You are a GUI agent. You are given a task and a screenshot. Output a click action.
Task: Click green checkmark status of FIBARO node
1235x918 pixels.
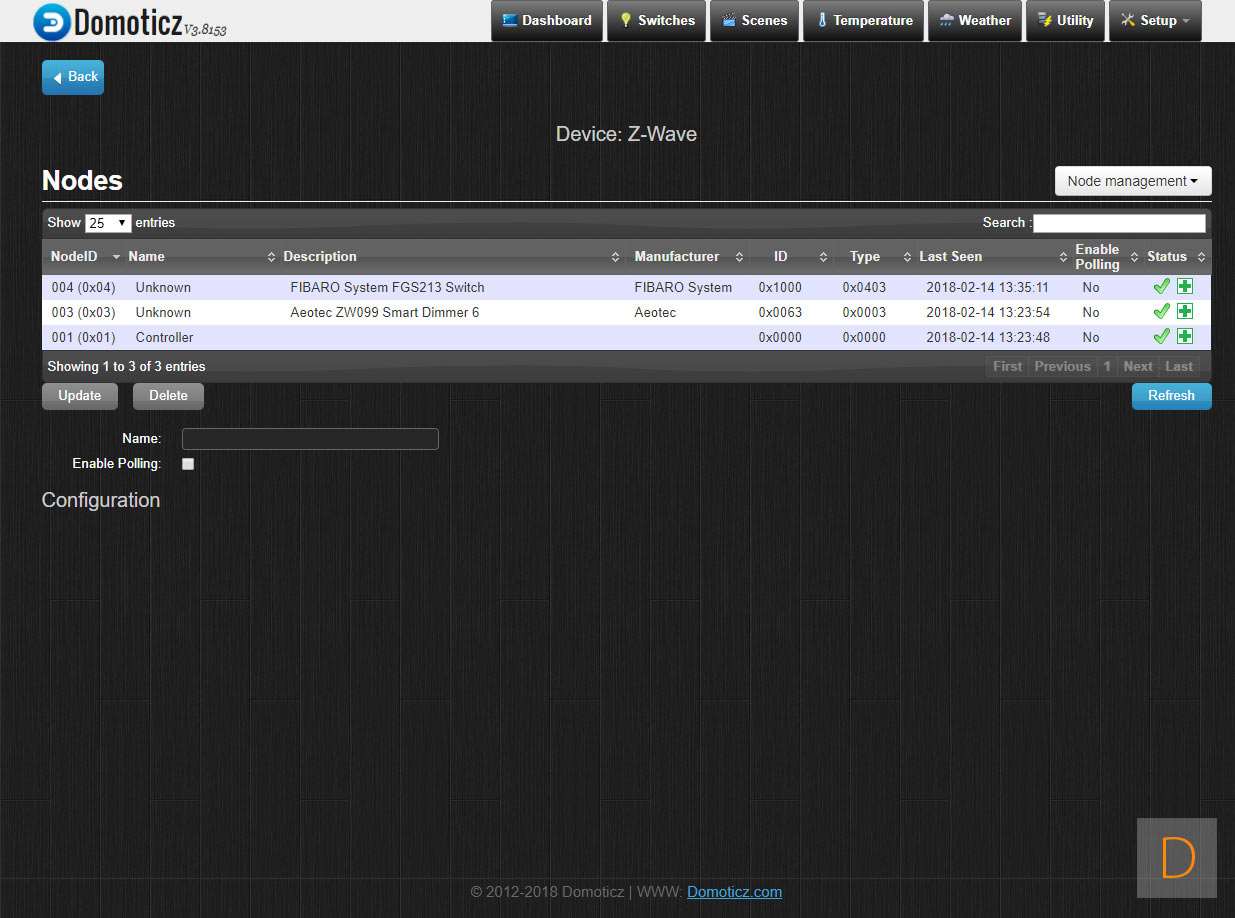1161,286
